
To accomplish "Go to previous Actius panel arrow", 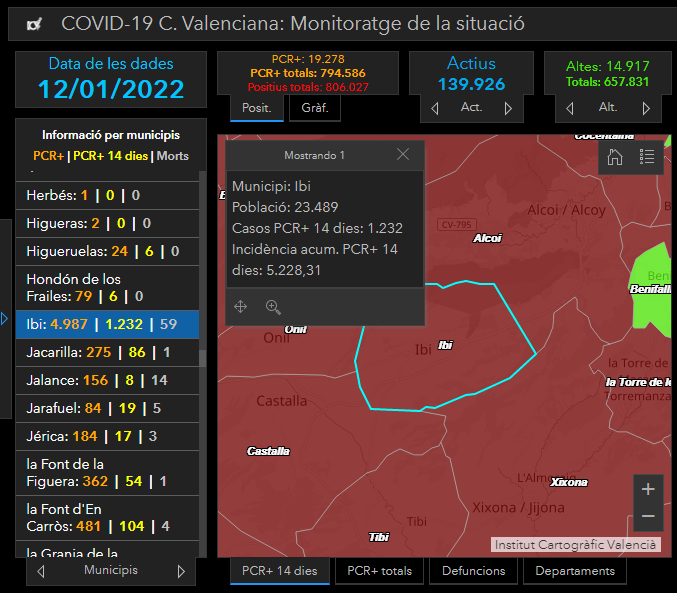I will 435,108.
